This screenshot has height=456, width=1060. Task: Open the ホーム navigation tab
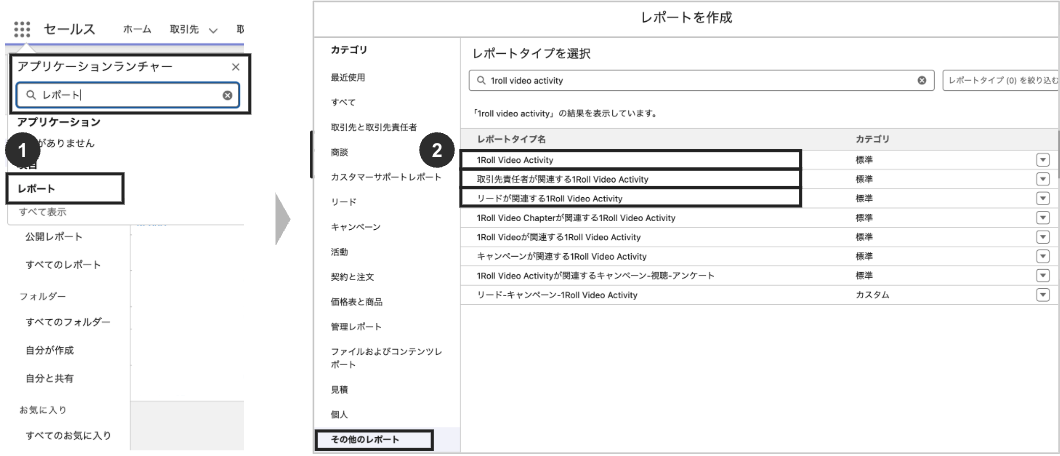pyautogui.click(x=137, y=29)
